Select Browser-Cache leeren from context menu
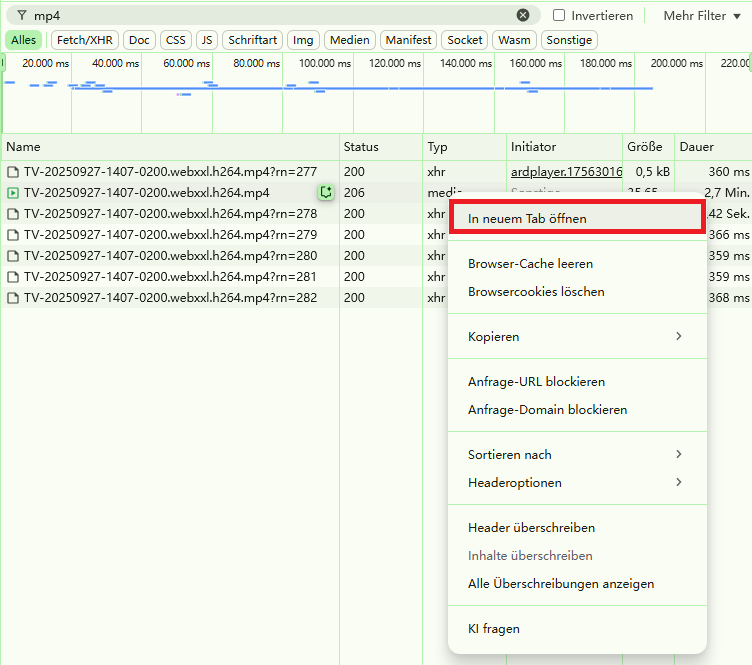The height and width of the screenshot is (665, 752). pyautogui.click(x=530, y=264)
